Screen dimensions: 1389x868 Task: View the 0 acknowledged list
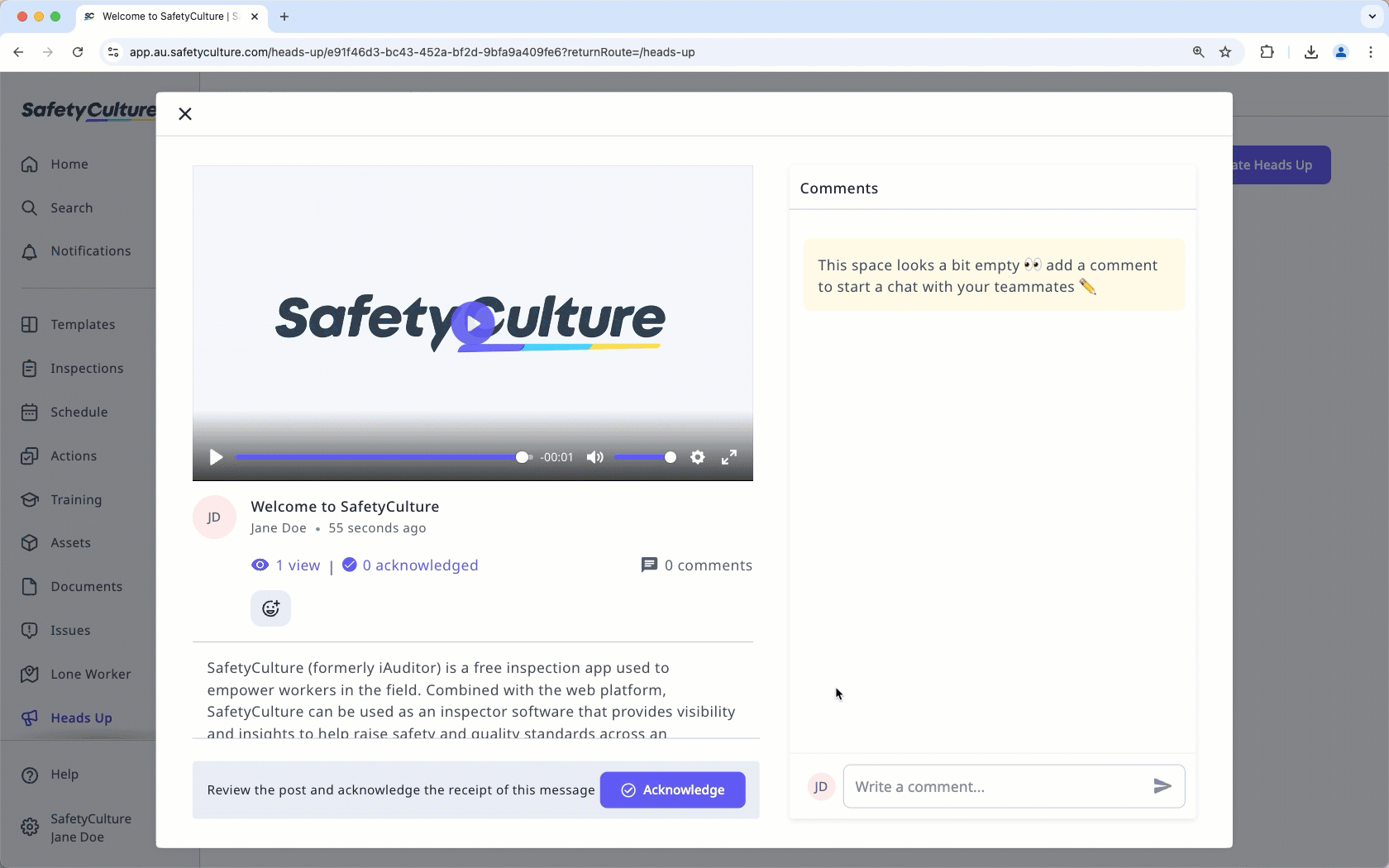(410, 565)
